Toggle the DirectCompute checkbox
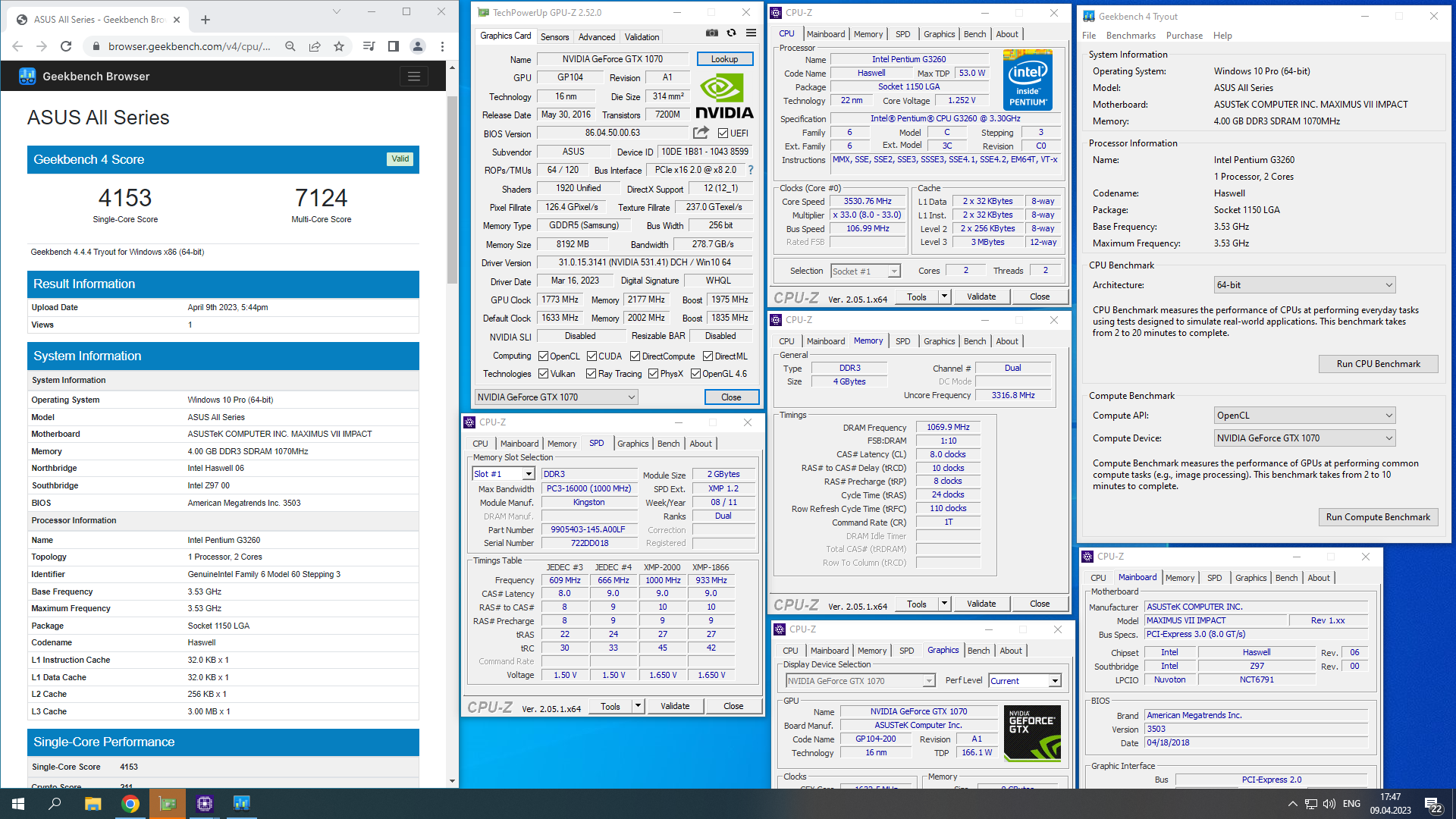 coord(635,356)
